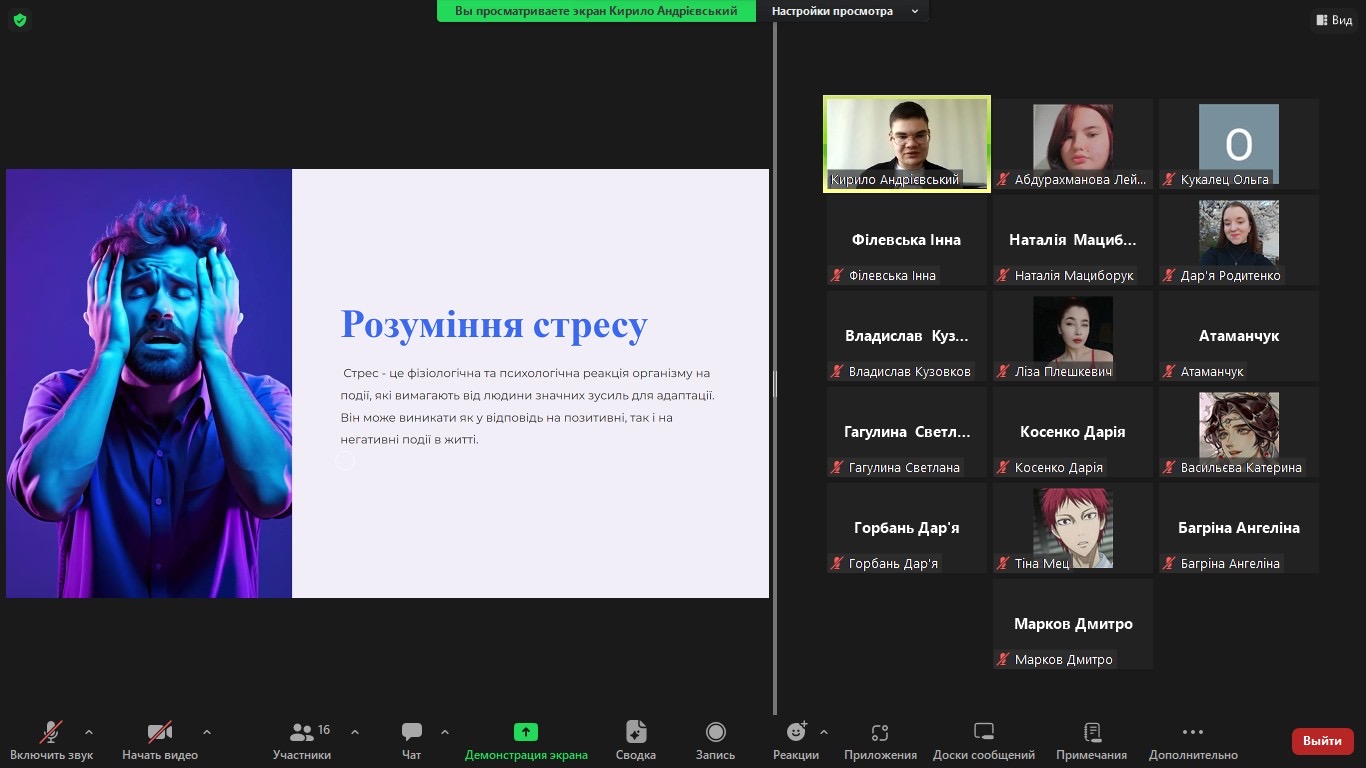Select Кукалец Ольга participant tile
The image size is (1366, 768).
(1239, 144)
